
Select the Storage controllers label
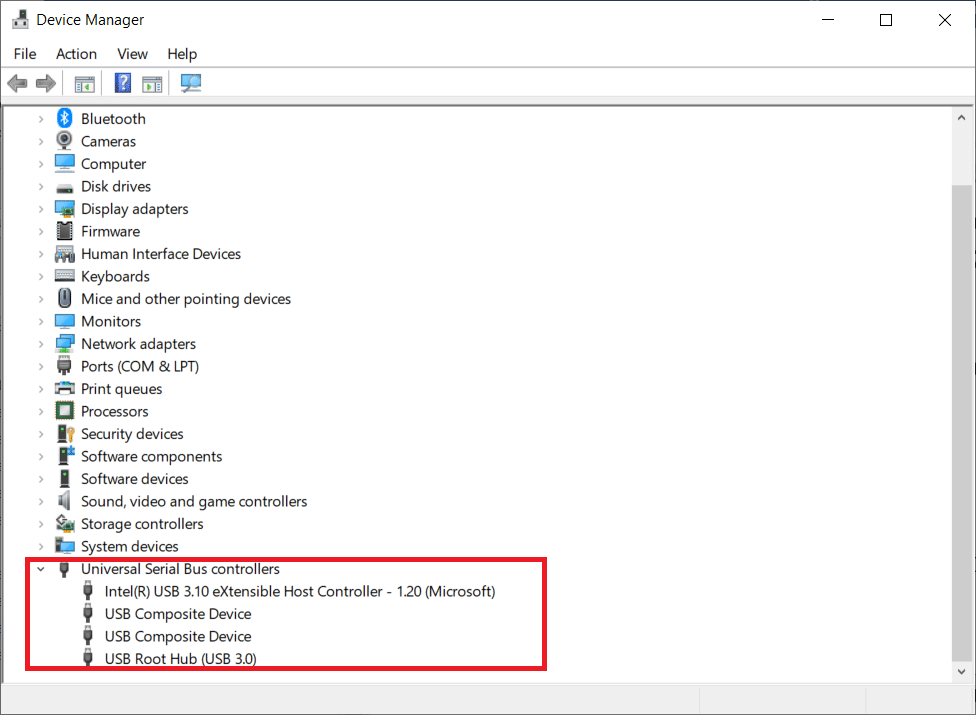pos(142,524)
